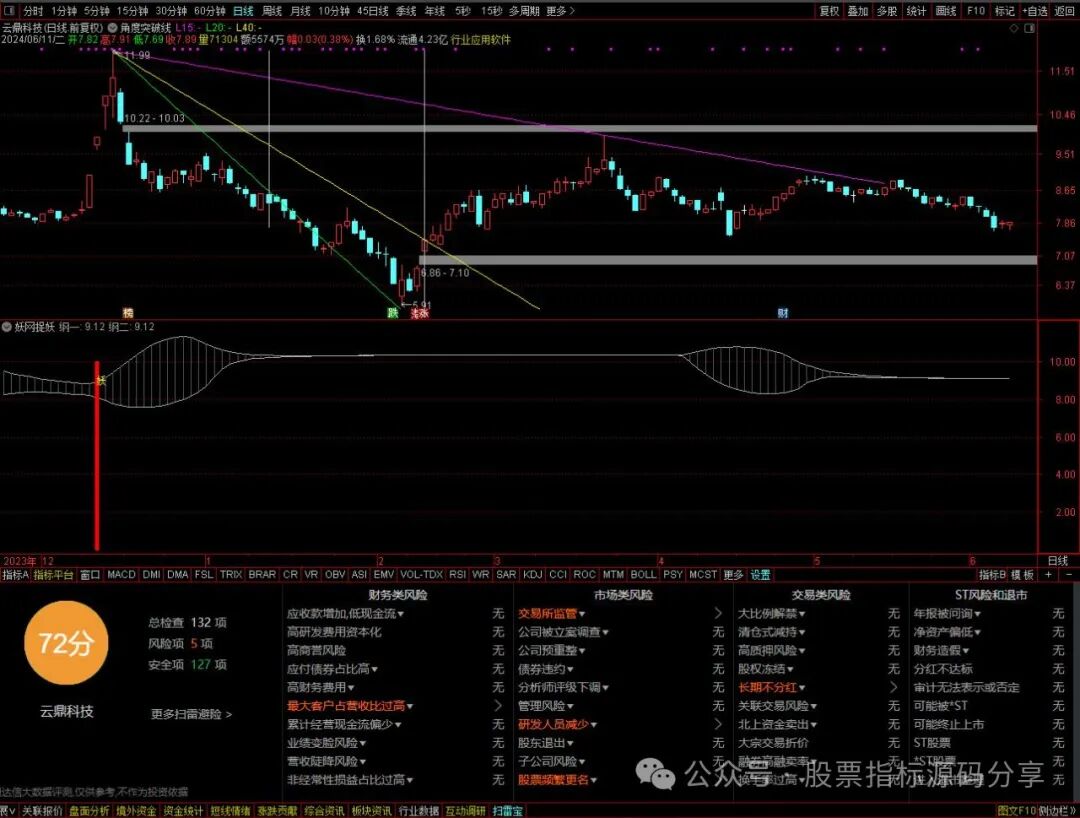Click the round icon before 妖网捉妖
Screen dimensions: 1080x818
coord(7,327)
